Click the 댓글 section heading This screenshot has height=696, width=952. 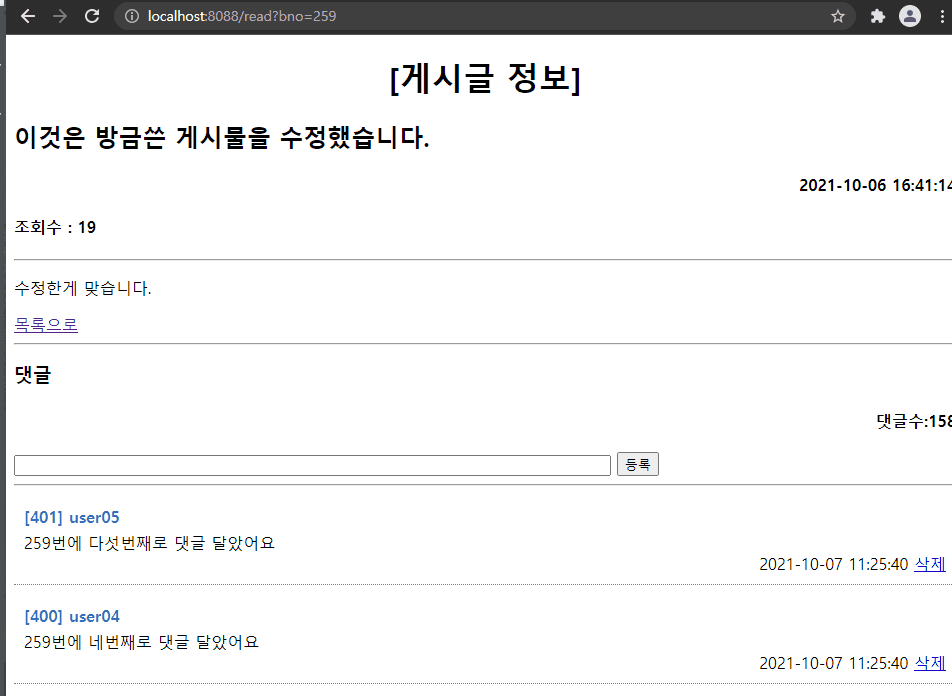[33, 375]
